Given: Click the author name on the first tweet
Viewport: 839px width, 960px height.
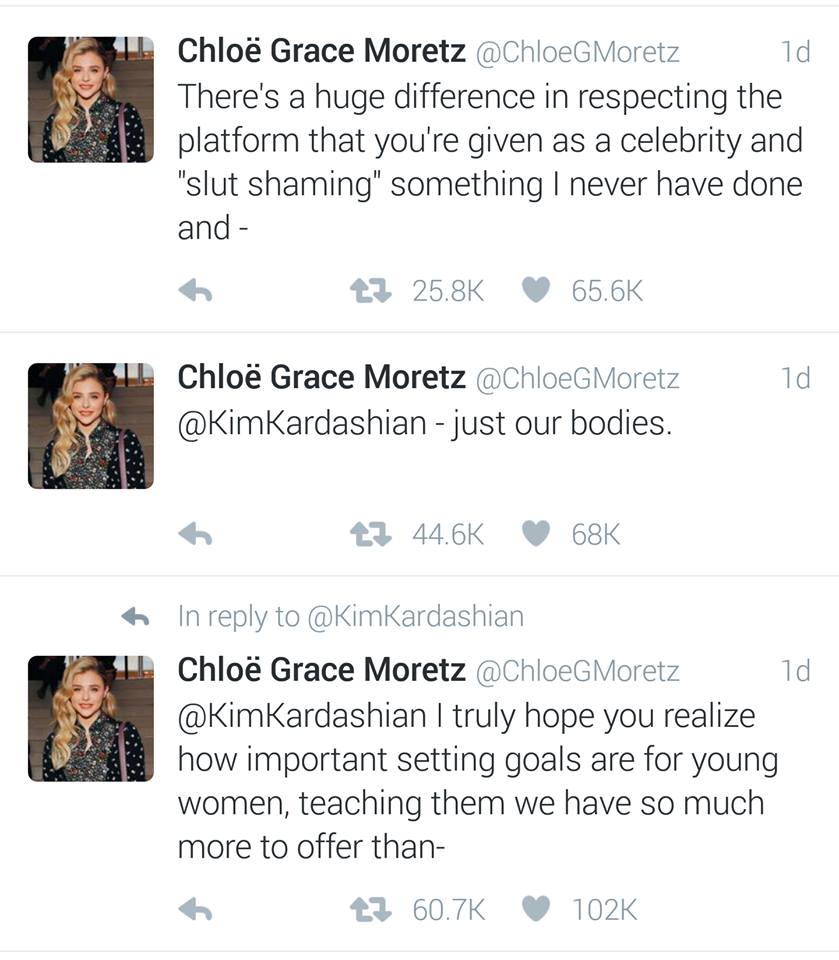Looking at the screenshot, I should click(321, 52).
